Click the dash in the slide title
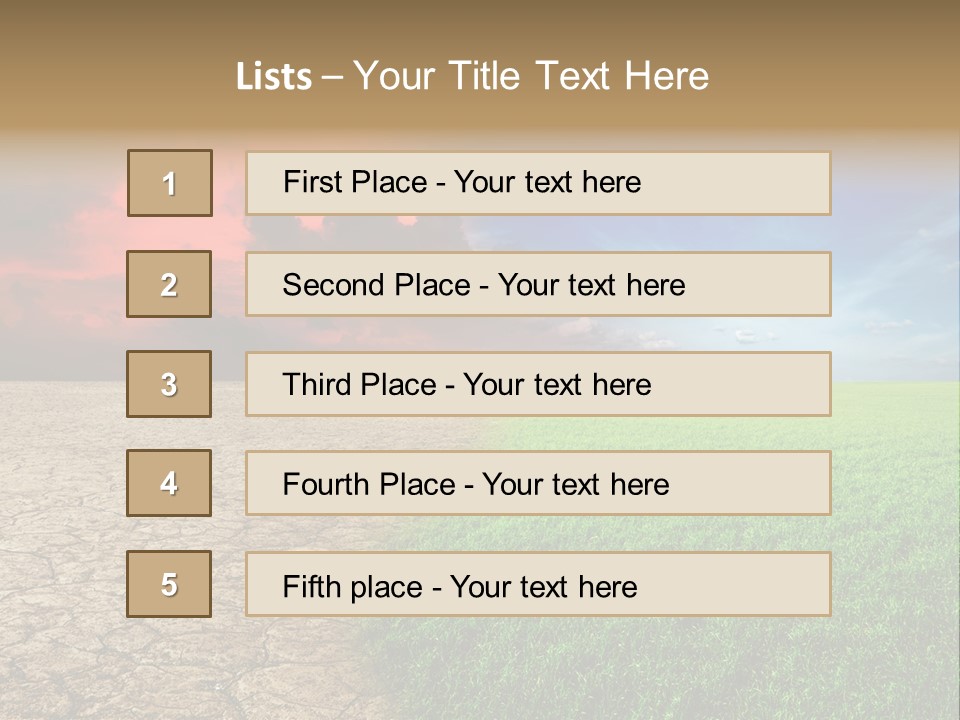The width and height of the screenshot is (960, 720). pos(332,77)
